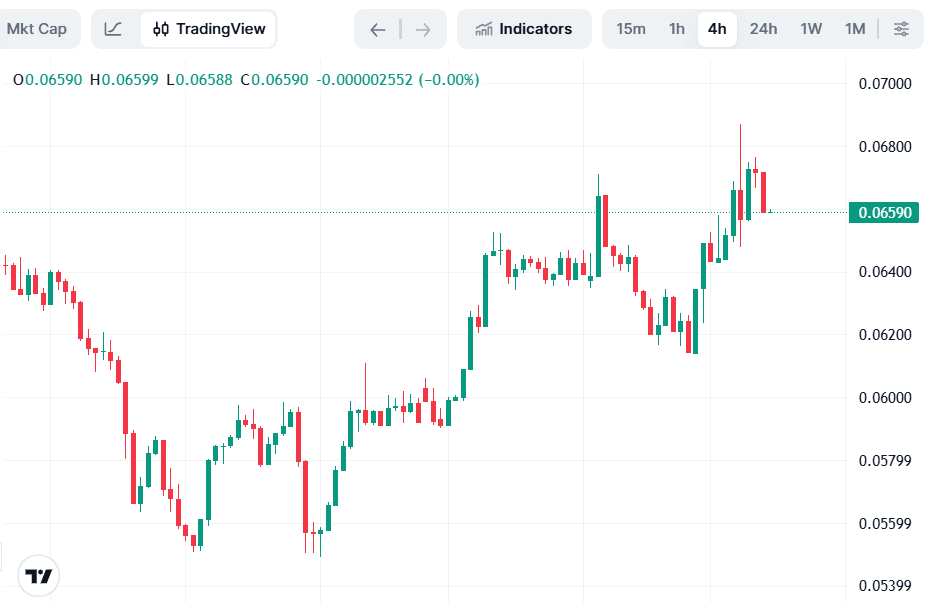Click the 0.07000 price axis label
This screenshot has height=603, width=935.
coord(885,83)
